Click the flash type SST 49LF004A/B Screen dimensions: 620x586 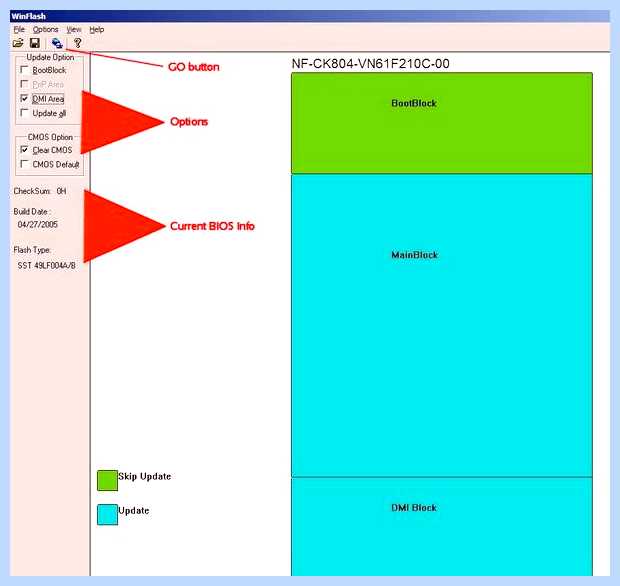pyautogui.click(x=47, y=265)
